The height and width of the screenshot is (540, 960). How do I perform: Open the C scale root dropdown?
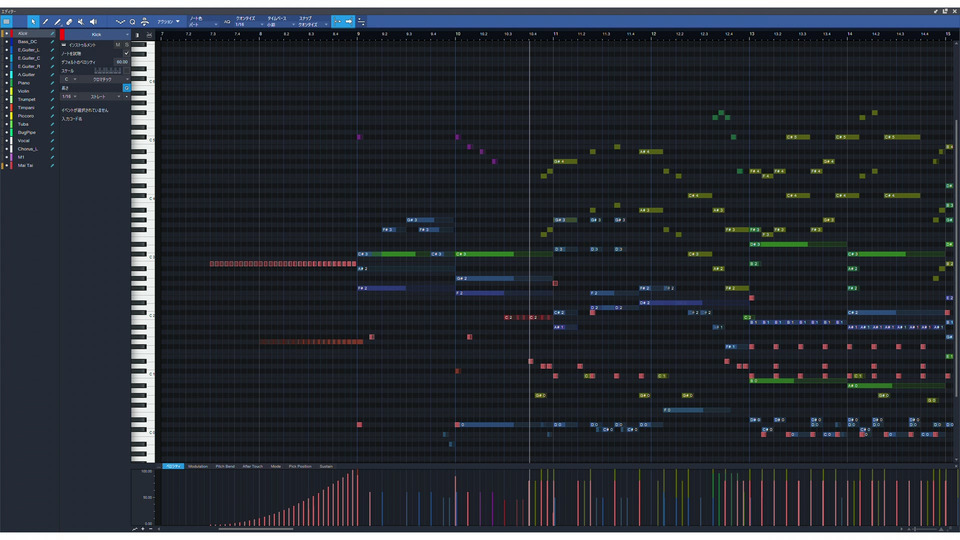click(69, 80)
